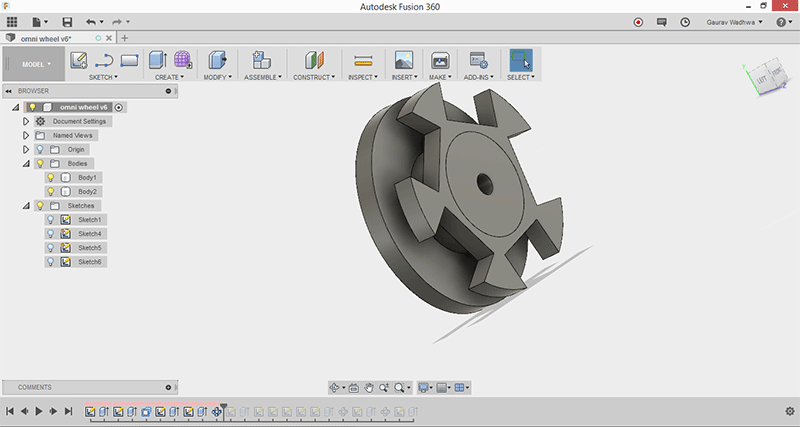Choose the Extrude tool icon

tap(158, 60)
